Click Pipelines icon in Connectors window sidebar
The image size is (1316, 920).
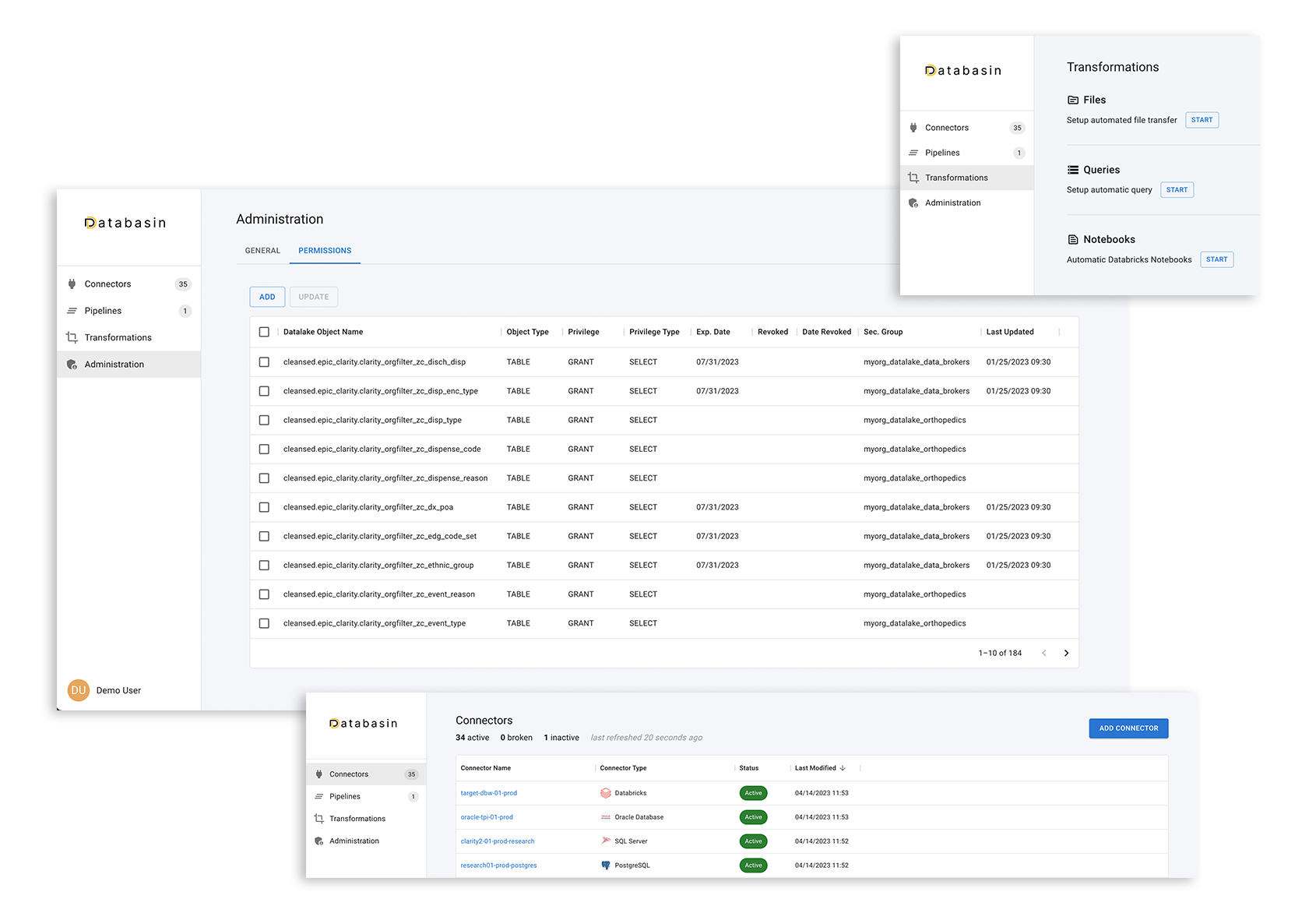(319, 796)
